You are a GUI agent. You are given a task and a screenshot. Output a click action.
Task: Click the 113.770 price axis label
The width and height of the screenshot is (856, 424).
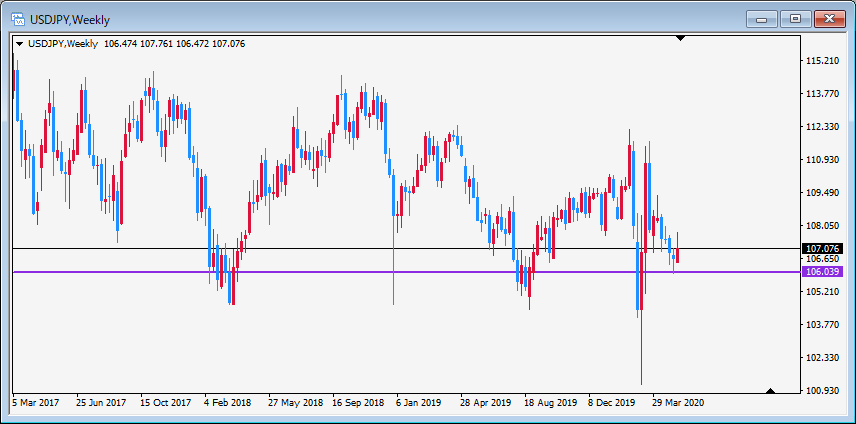(x=822, y=94)
